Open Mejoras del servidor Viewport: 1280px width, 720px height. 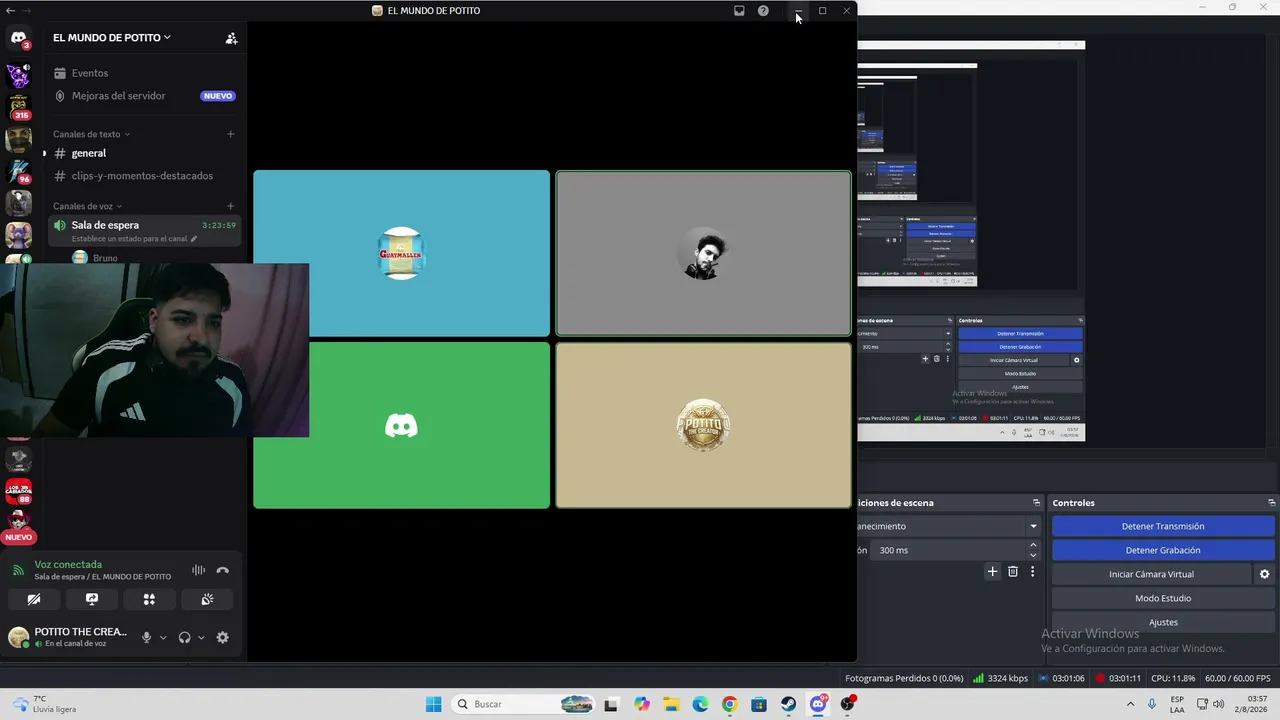[x=145, y=96]
